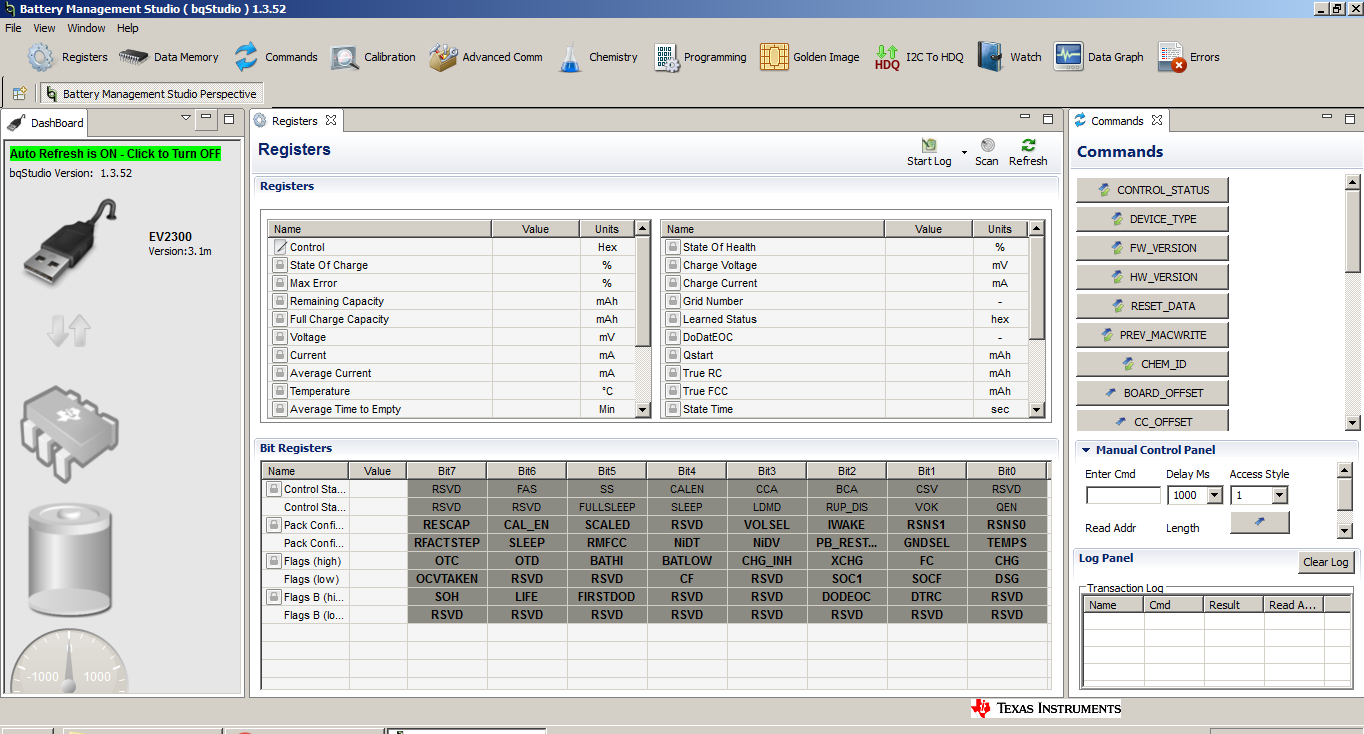Open the Chemistry tool
The width and height of the screenshot is (1364, 734).
pyautogui.click(x=597, y=57)
